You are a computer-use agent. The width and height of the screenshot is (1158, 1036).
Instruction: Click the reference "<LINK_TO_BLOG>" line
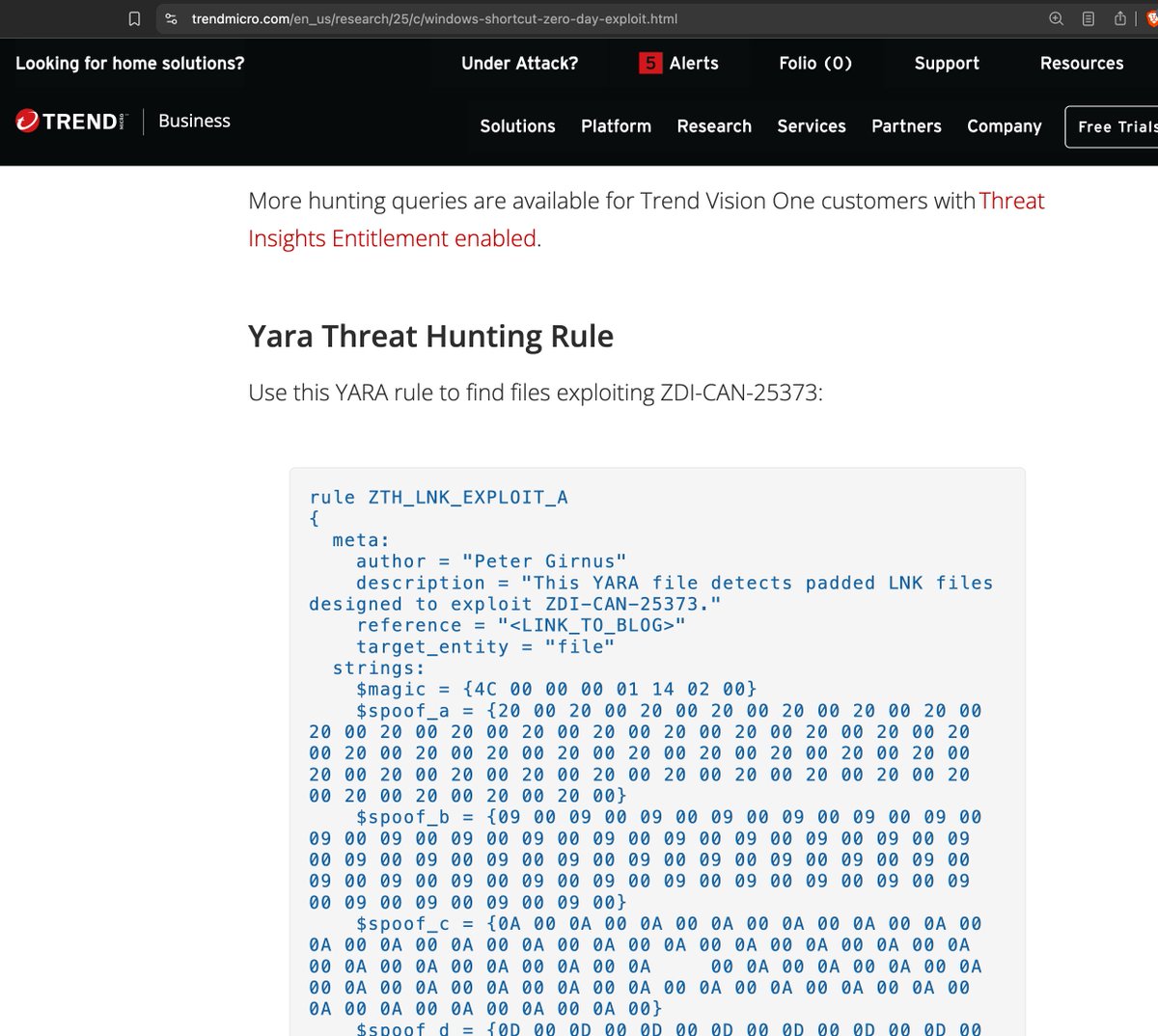[521, 625]
